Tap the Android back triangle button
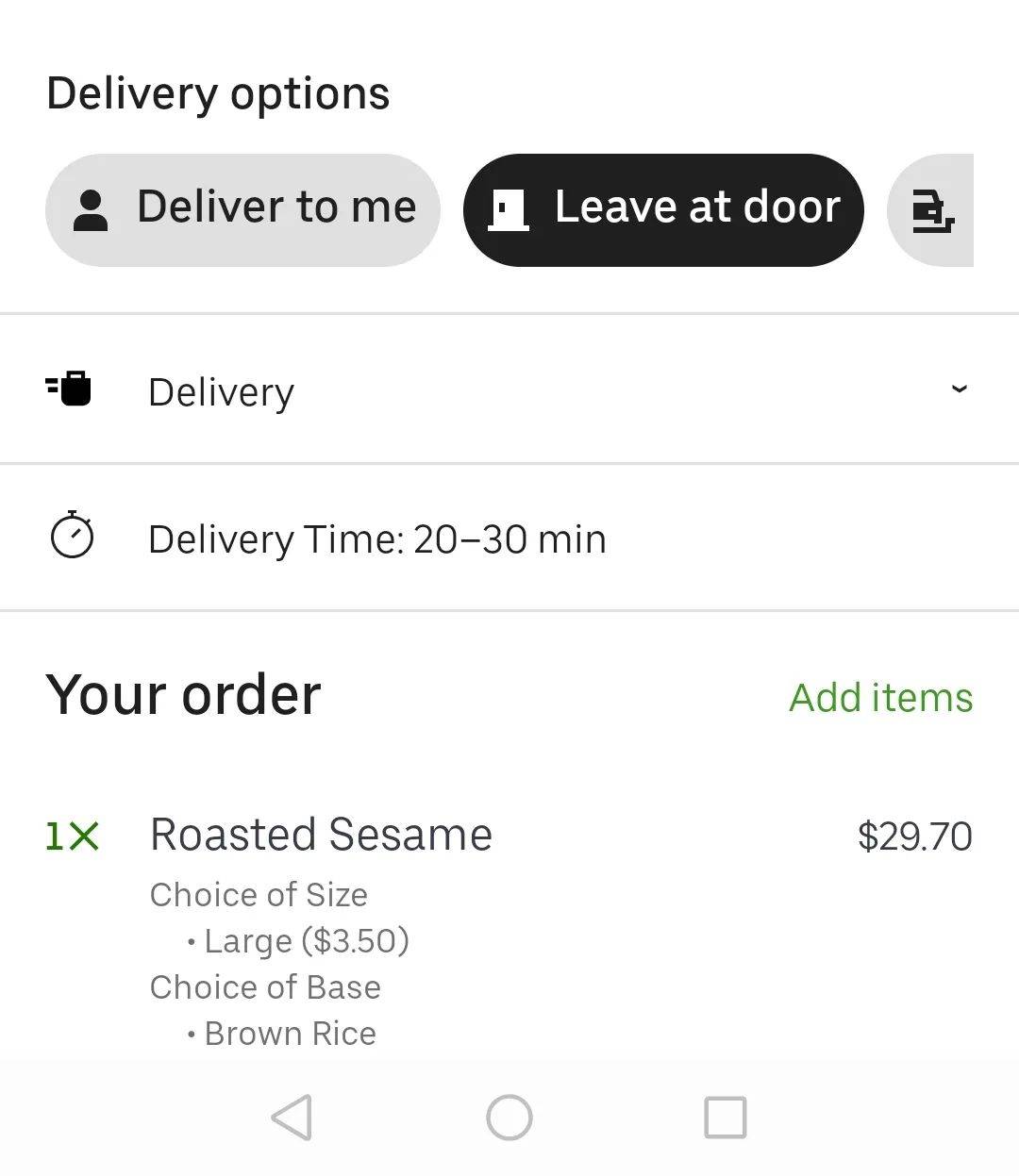The height and width of the screenshot is (1176, 1019). coord(292,1118)
